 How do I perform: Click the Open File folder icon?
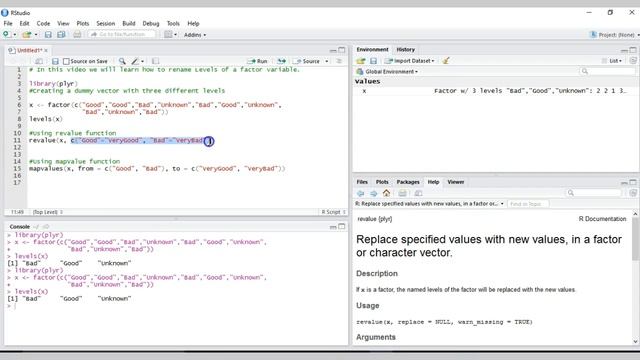27,35
